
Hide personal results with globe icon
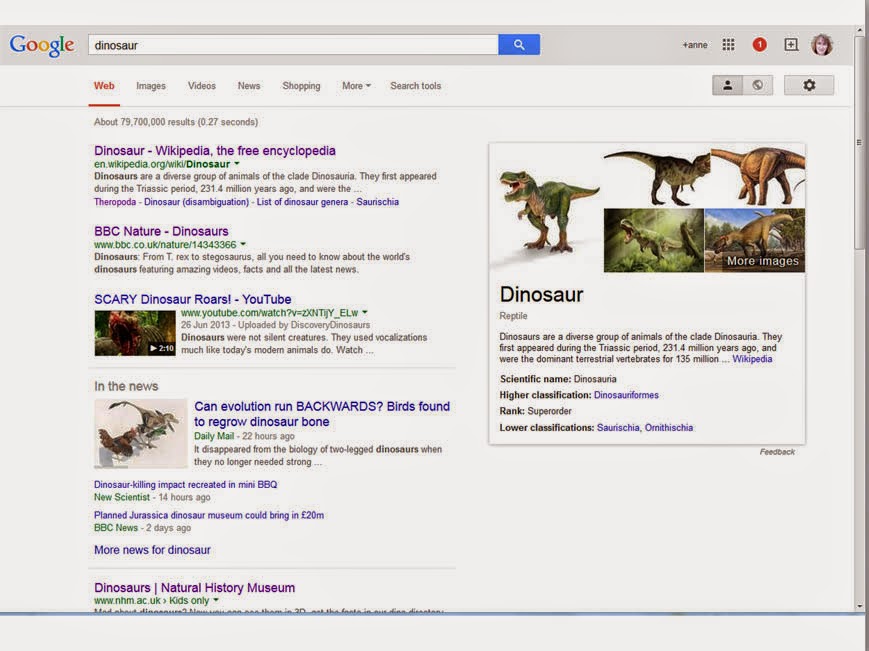click(758, 85)
